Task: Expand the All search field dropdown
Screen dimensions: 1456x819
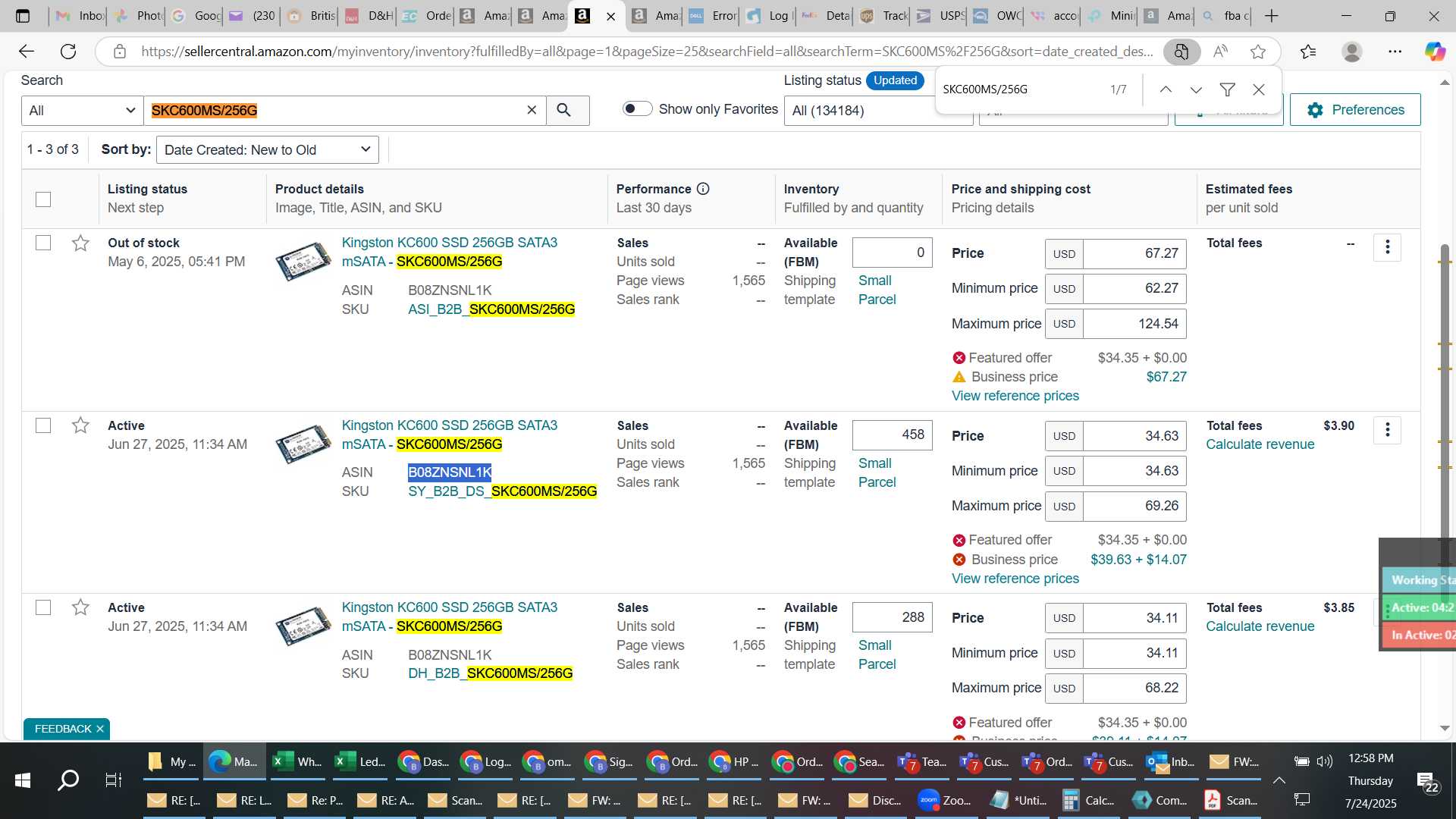Action: coord(83,111)
